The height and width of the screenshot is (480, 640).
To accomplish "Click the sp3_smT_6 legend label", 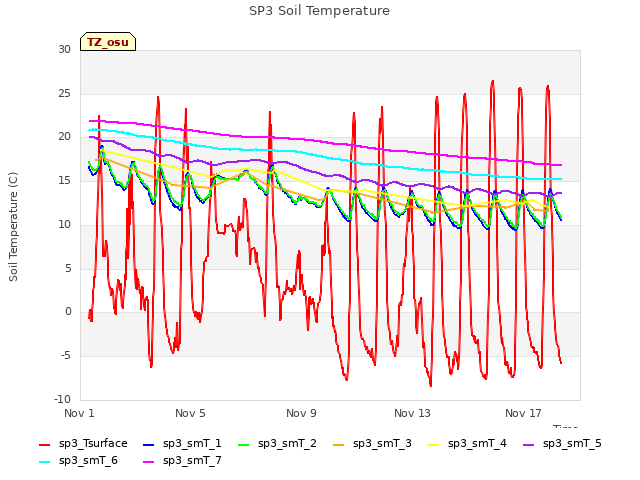I will (88, 460).
